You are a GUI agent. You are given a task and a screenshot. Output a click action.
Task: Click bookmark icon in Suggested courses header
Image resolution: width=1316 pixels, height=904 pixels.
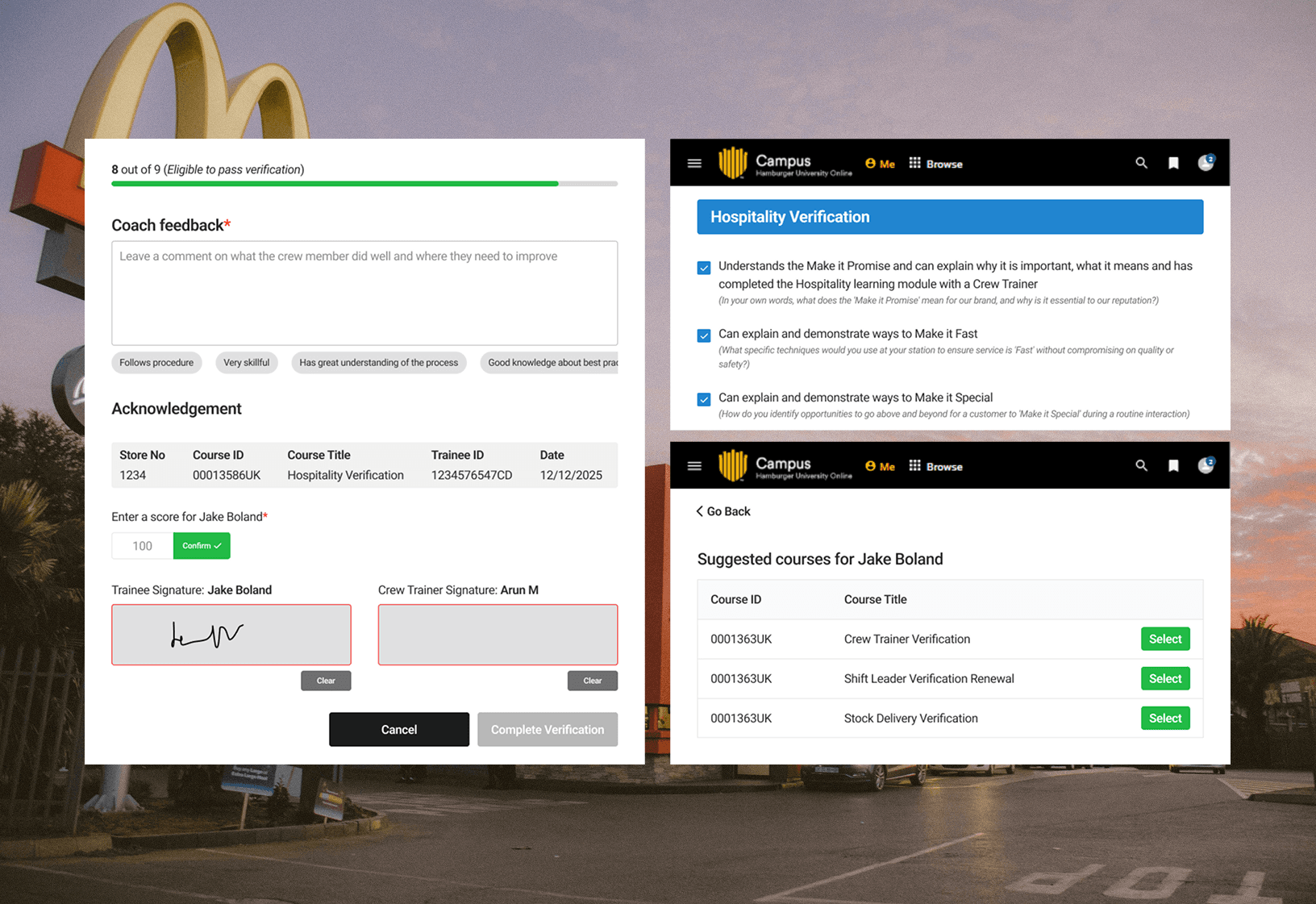coord(1173,465)
